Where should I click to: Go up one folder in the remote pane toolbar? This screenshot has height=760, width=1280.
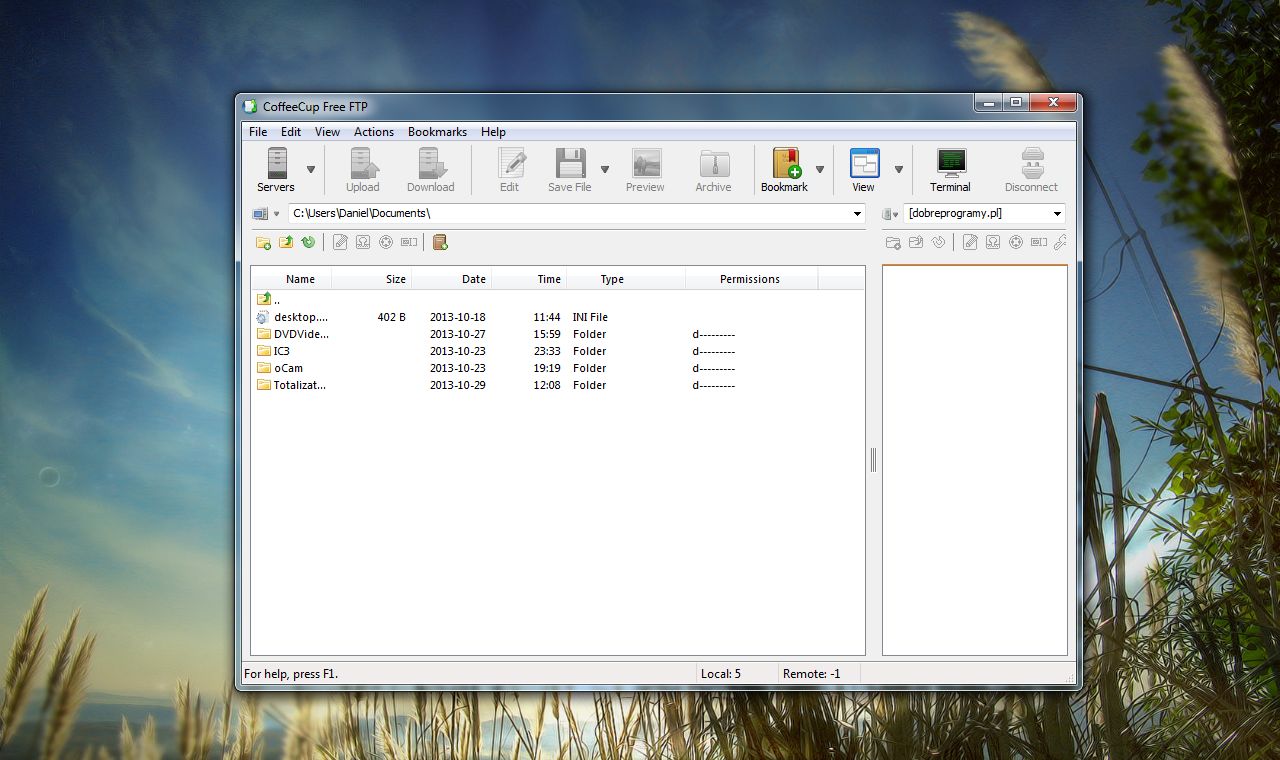(x=916, y=242)
